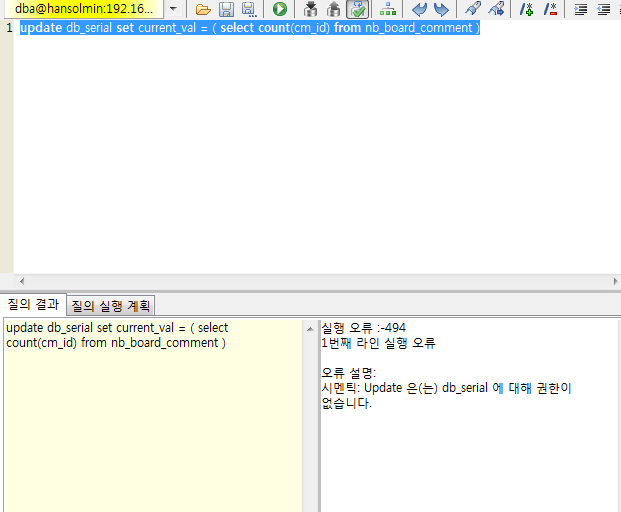
Task: Click the redo arrow icon
Action: 441,9
